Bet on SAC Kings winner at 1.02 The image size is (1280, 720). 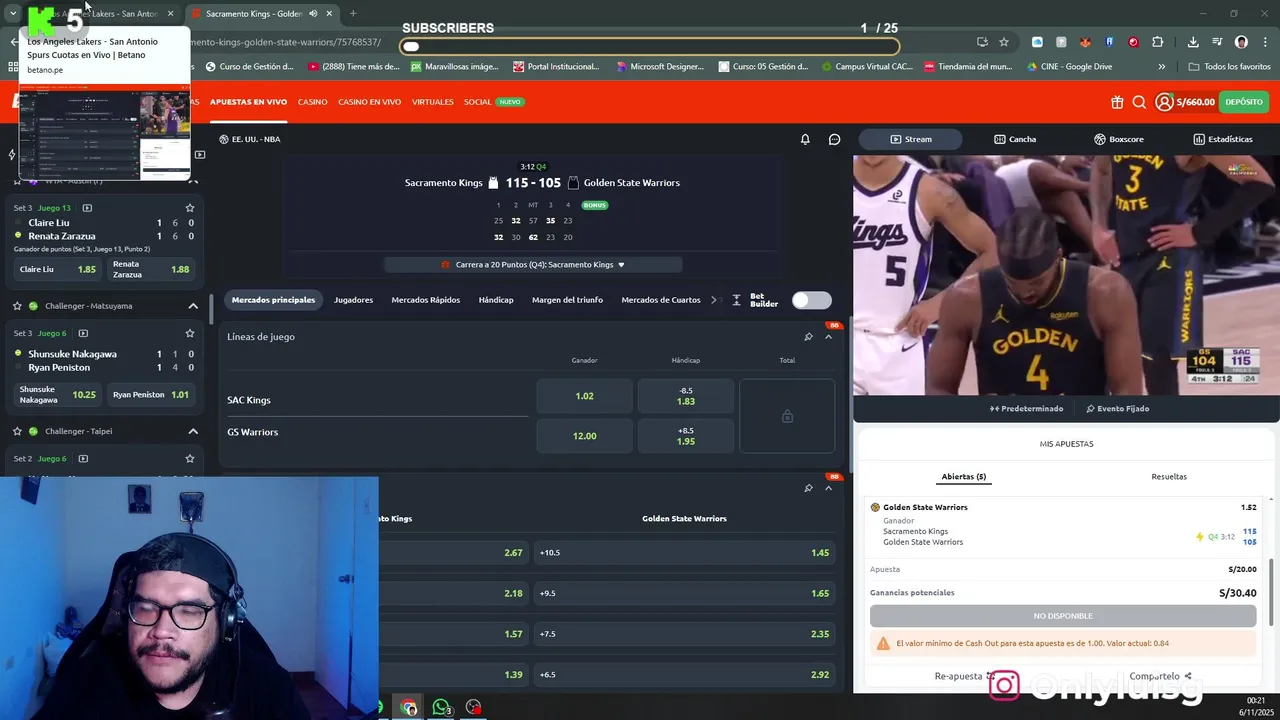coord(585,396)
